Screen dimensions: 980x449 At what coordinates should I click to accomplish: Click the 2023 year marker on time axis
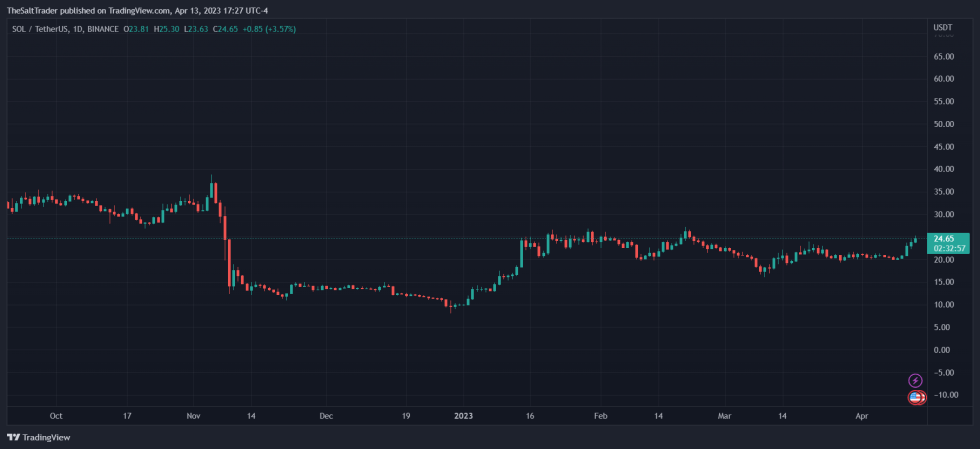coord(463,414)
